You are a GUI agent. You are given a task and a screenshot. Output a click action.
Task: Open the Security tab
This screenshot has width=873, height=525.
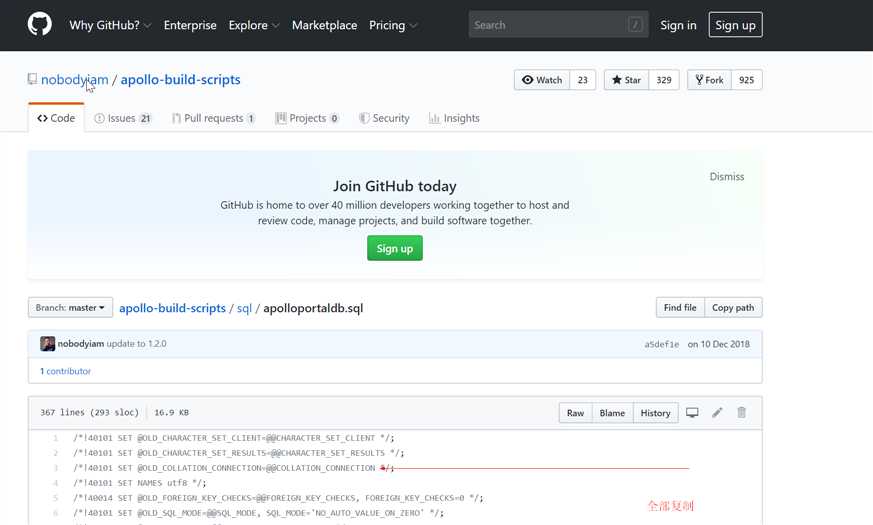pos(385,118)
